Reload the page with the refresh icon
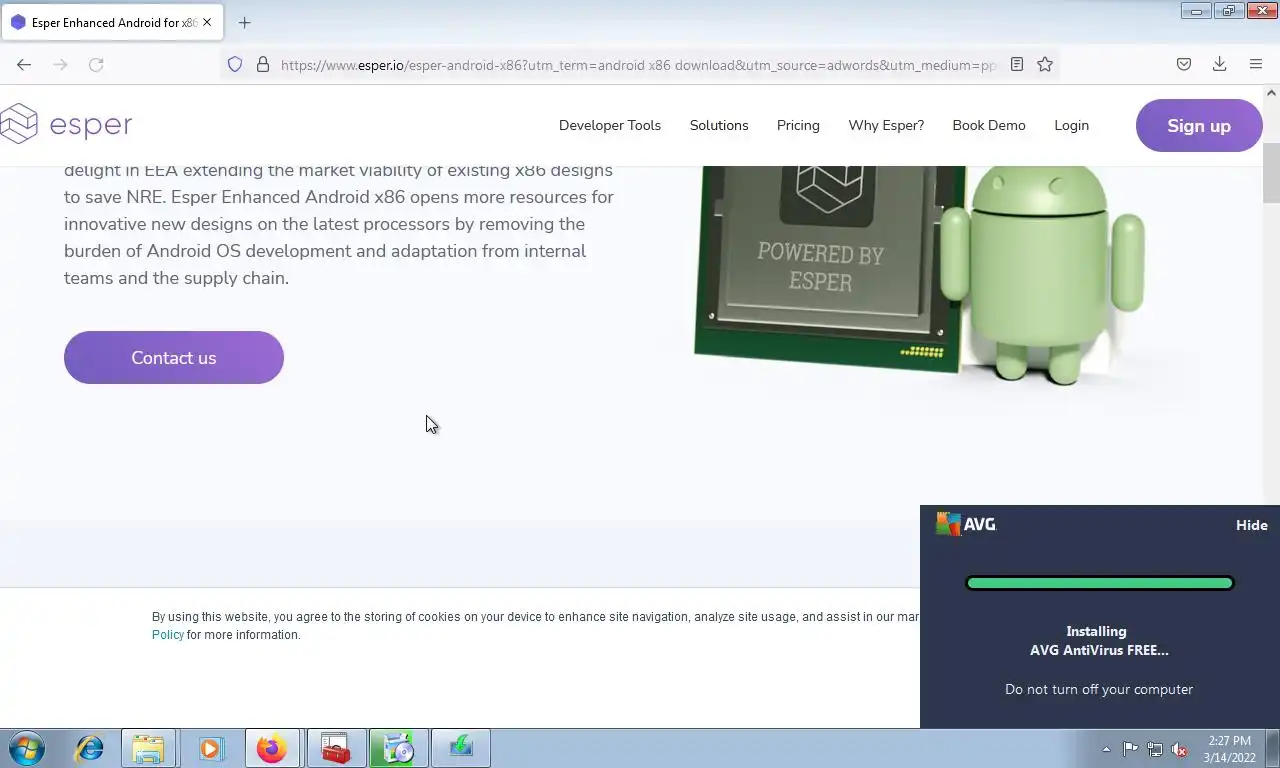Viewport: 1280px width, 768px height. coord(96,64)
